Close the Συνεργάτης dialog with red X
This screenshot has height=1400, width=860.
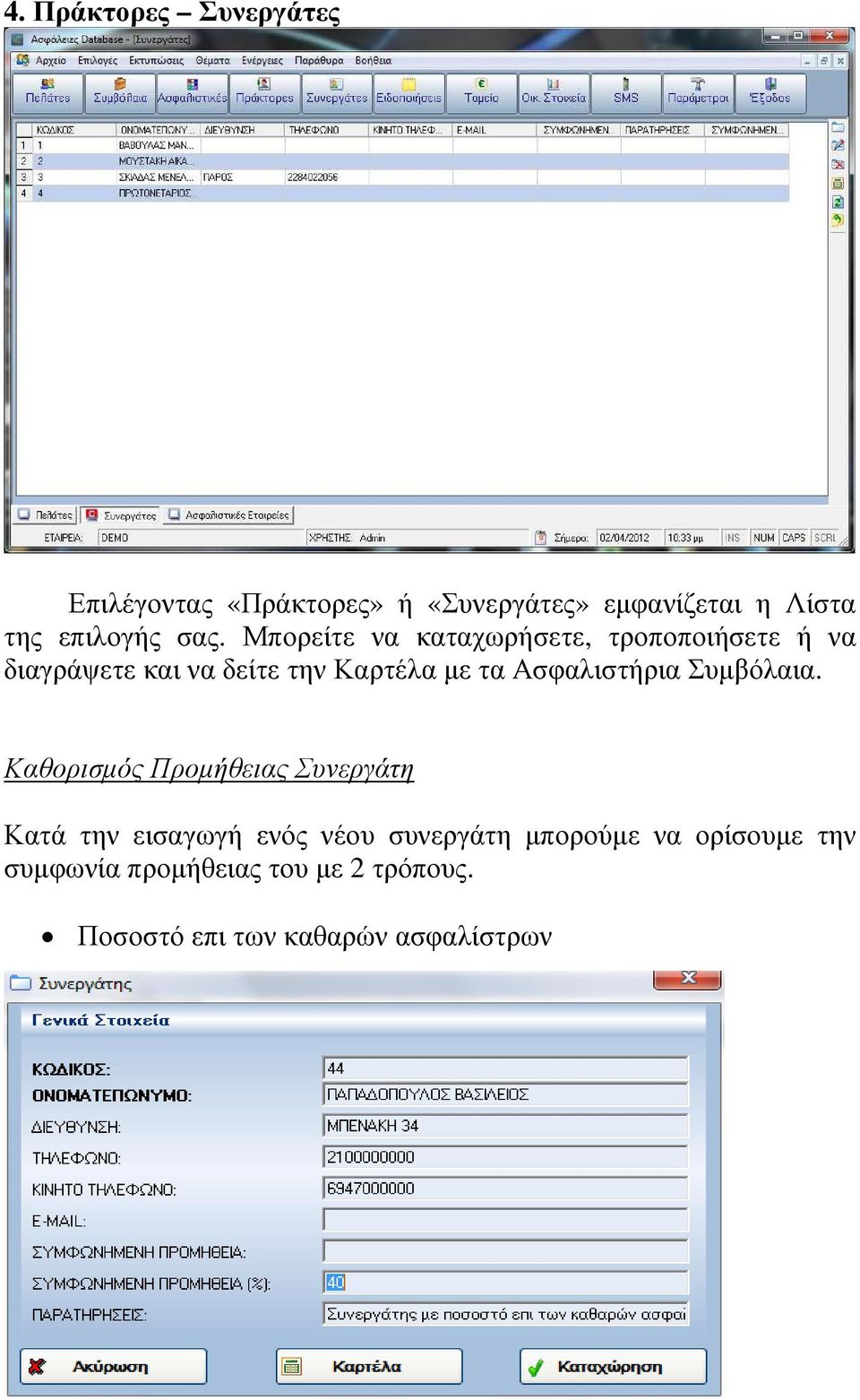[x=687, y=979]
